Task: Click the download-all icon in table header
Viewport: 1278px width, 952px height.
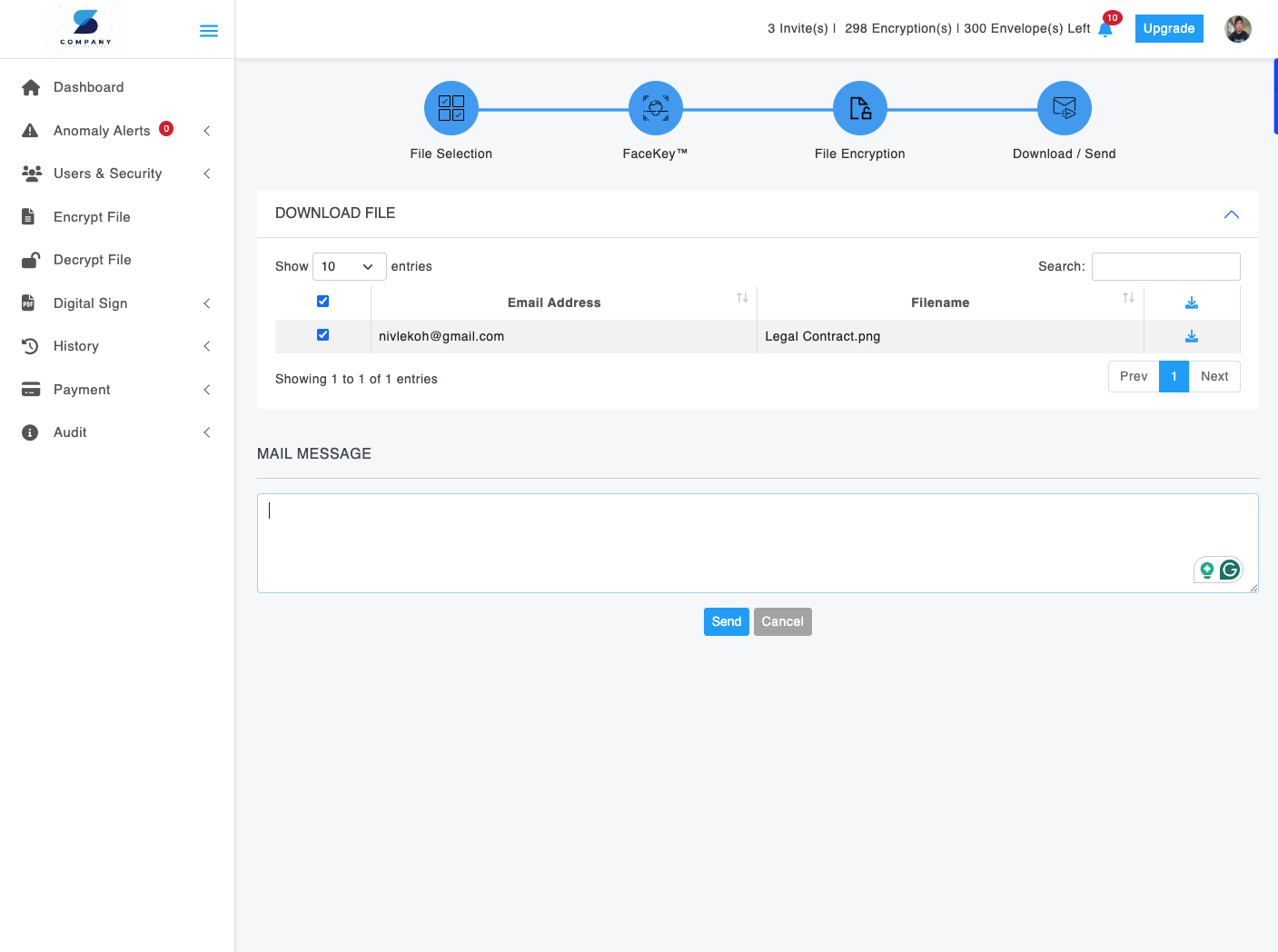Action: point(1192,302)
